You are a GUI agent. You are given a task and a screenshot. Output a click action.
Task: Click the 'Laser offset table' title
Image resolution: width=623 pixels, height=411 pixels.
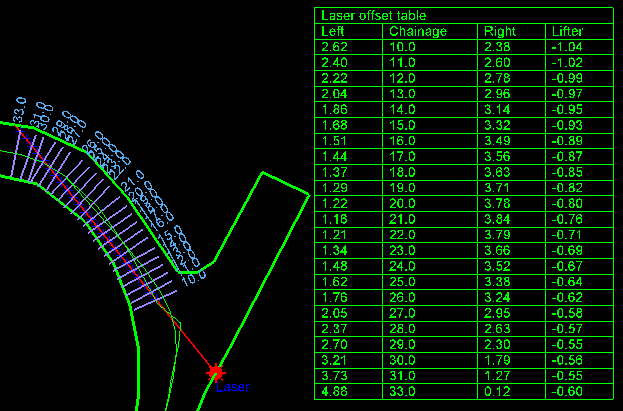[x=373, y=16]
